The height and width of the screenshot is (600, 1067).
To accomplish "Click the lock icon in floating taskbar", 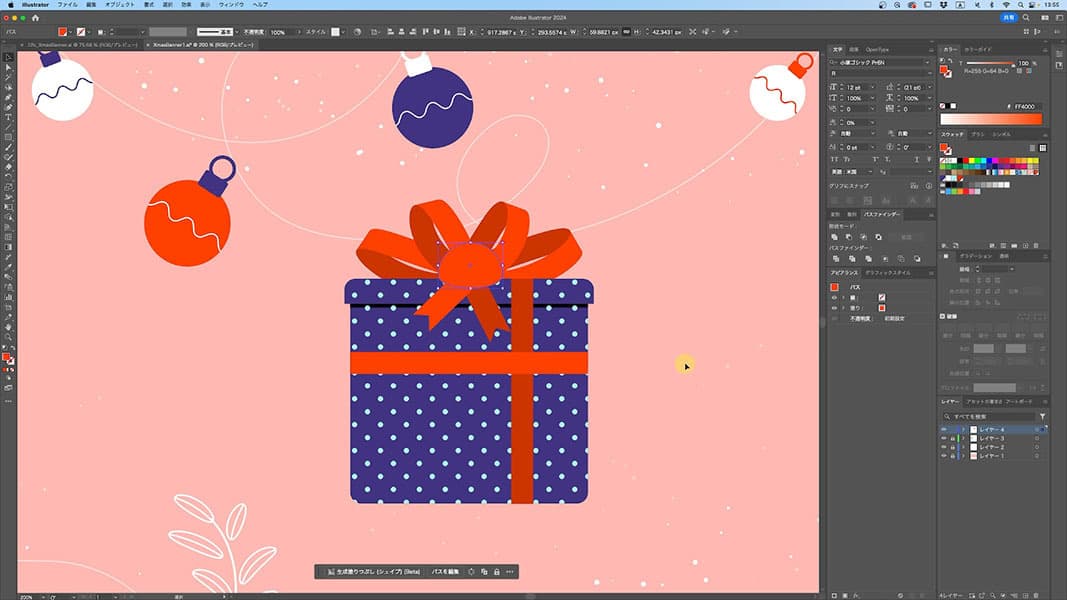I will click(497, 572).
